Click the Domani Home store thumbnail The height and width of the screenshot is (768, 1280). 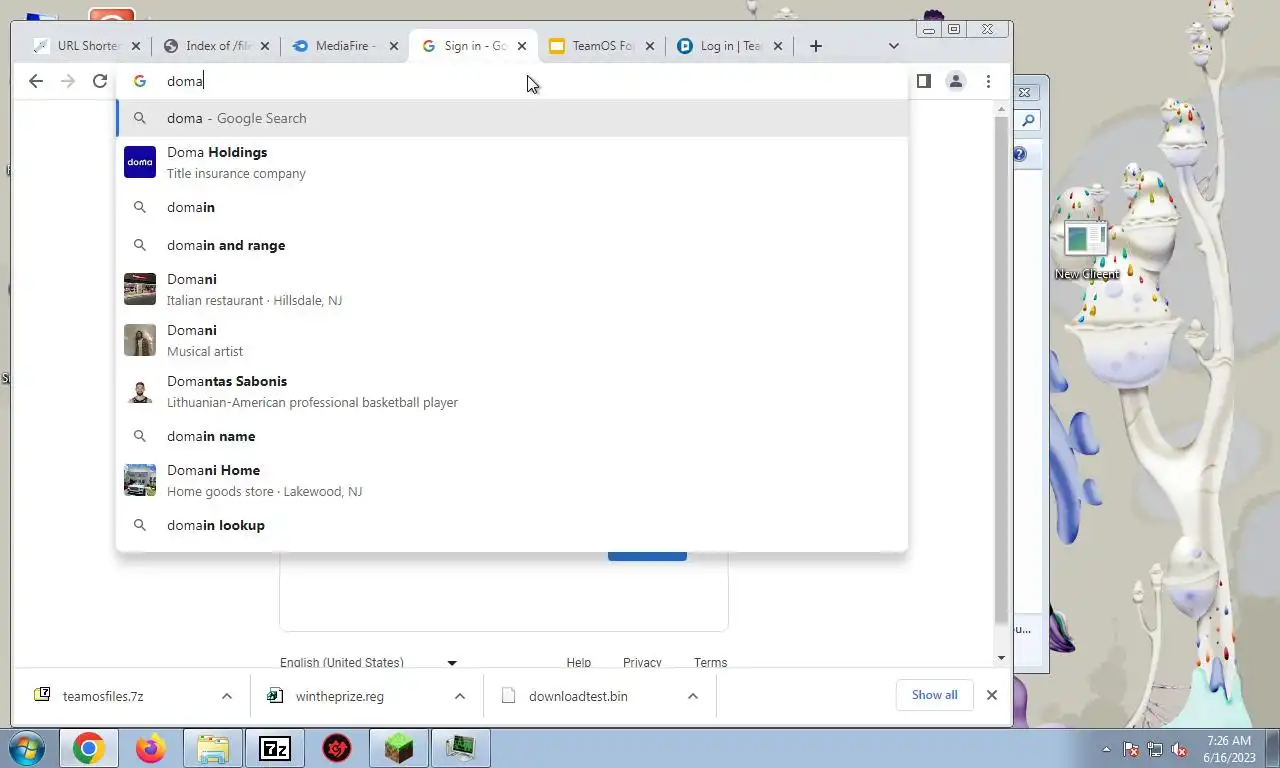[140, 480]
